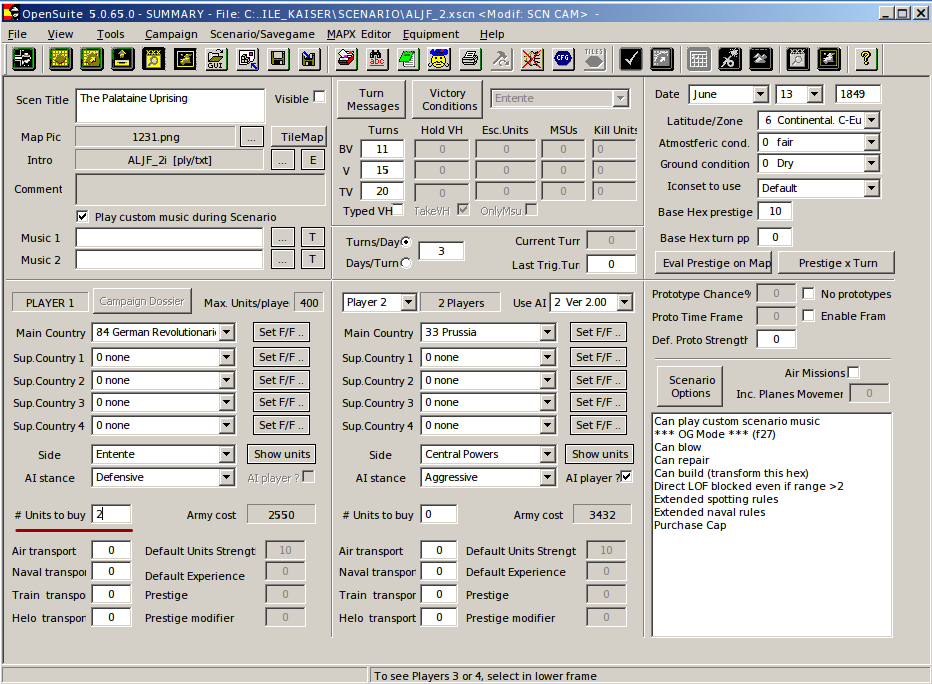Open the Iconset to use dropdown

point(871,188)
